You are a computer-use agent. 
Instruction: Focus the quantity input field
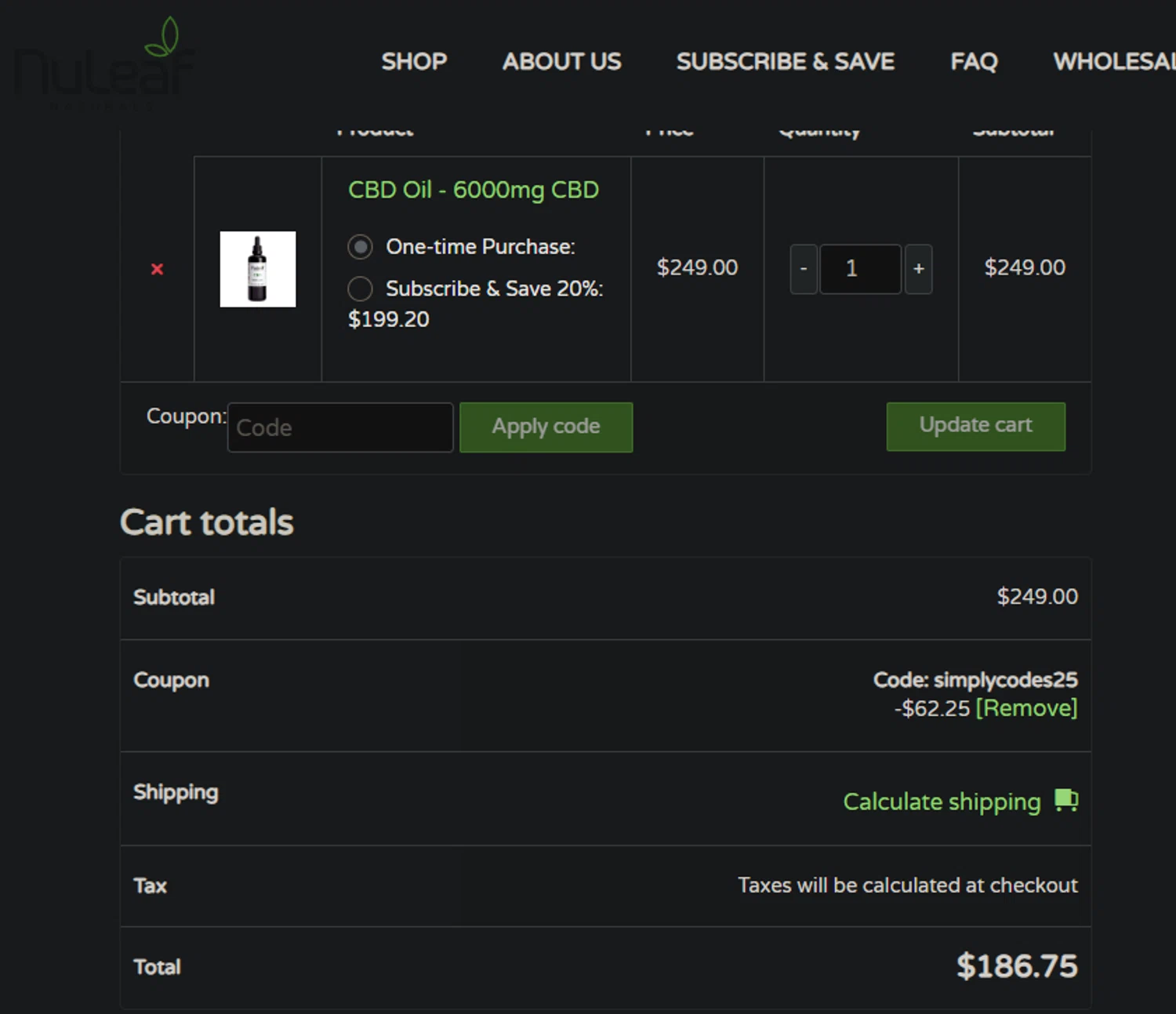coord(860,269)
